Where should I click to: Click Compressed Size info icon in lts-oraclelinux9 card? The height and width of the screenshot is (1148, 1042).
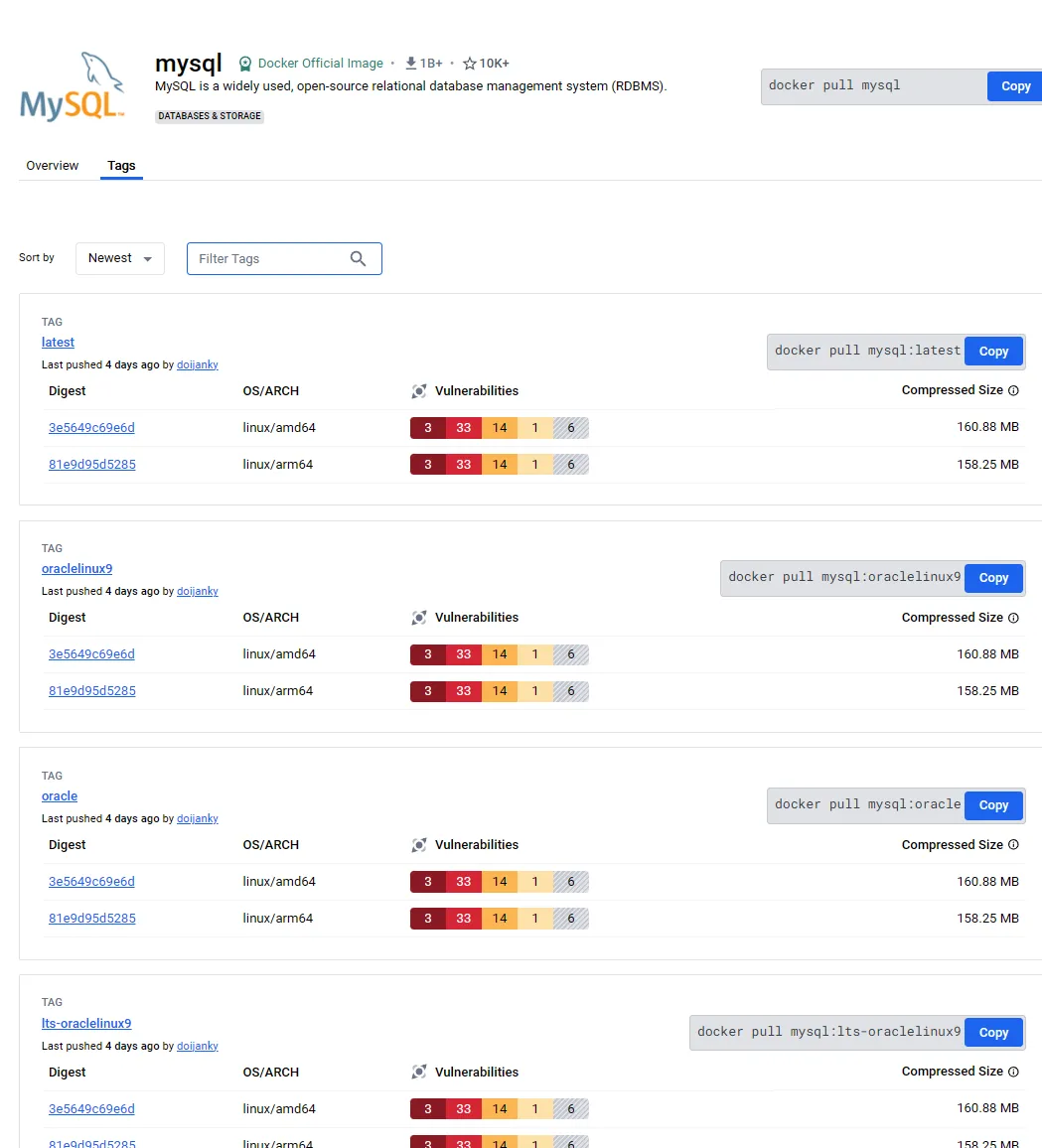click(x=1013, y=1072)
